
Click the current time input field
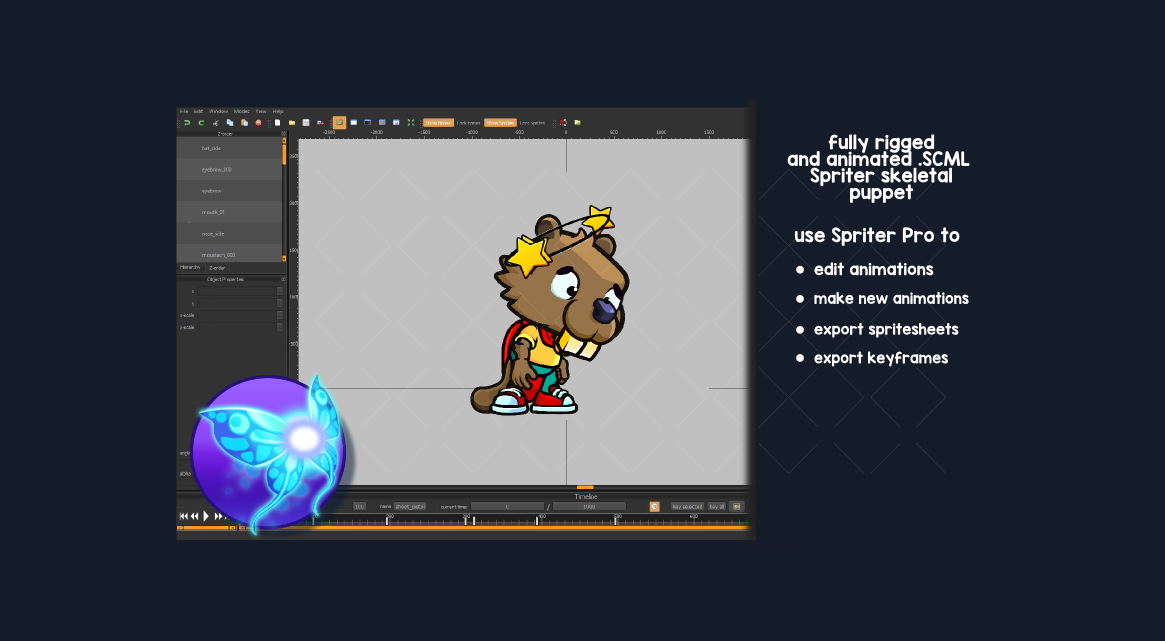pos(507,507)
